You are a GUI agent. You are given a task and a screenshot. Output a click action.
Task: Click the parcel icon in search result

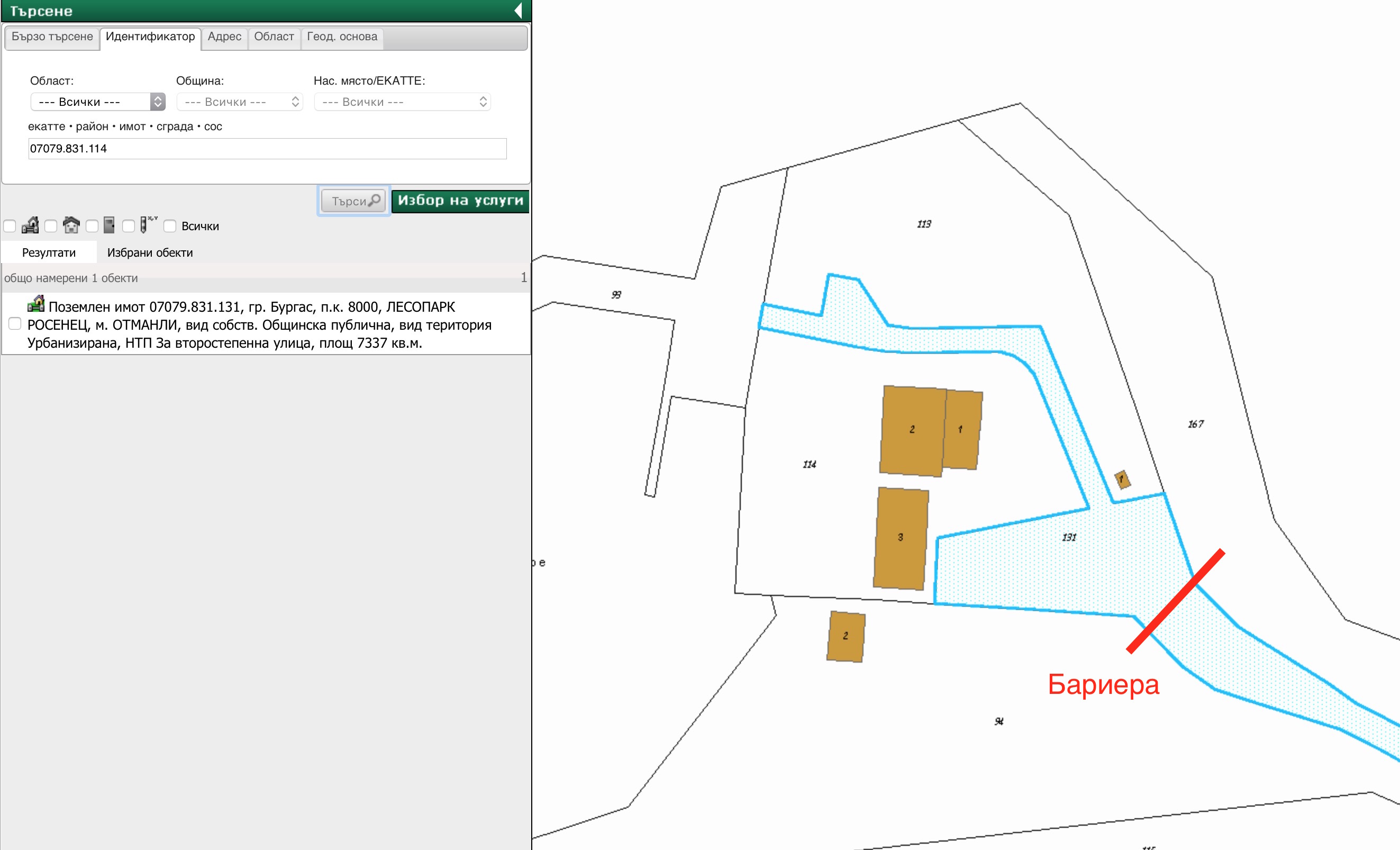pos(36,304)
